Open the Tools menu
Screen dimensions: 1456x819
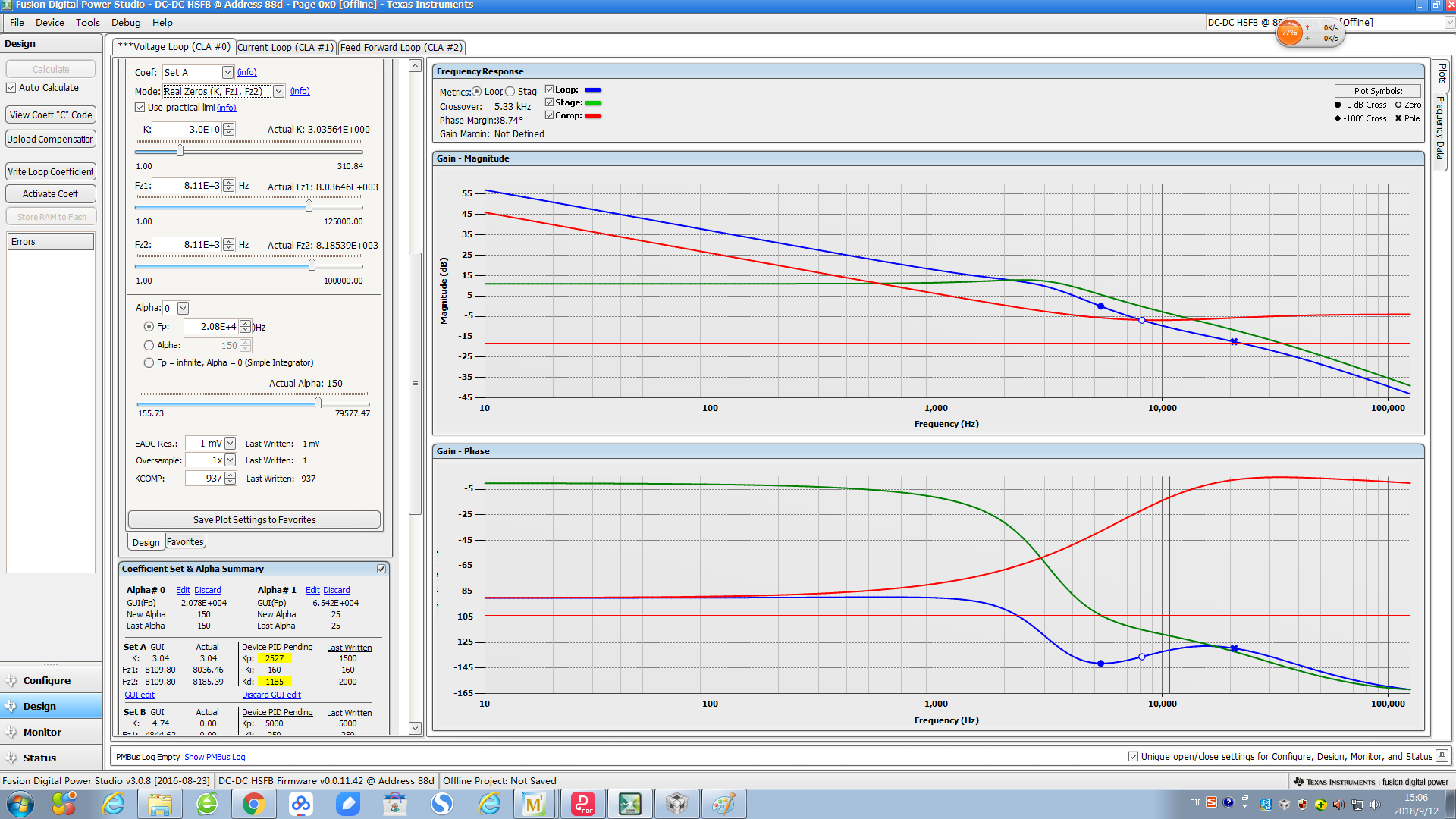point(87,23)
